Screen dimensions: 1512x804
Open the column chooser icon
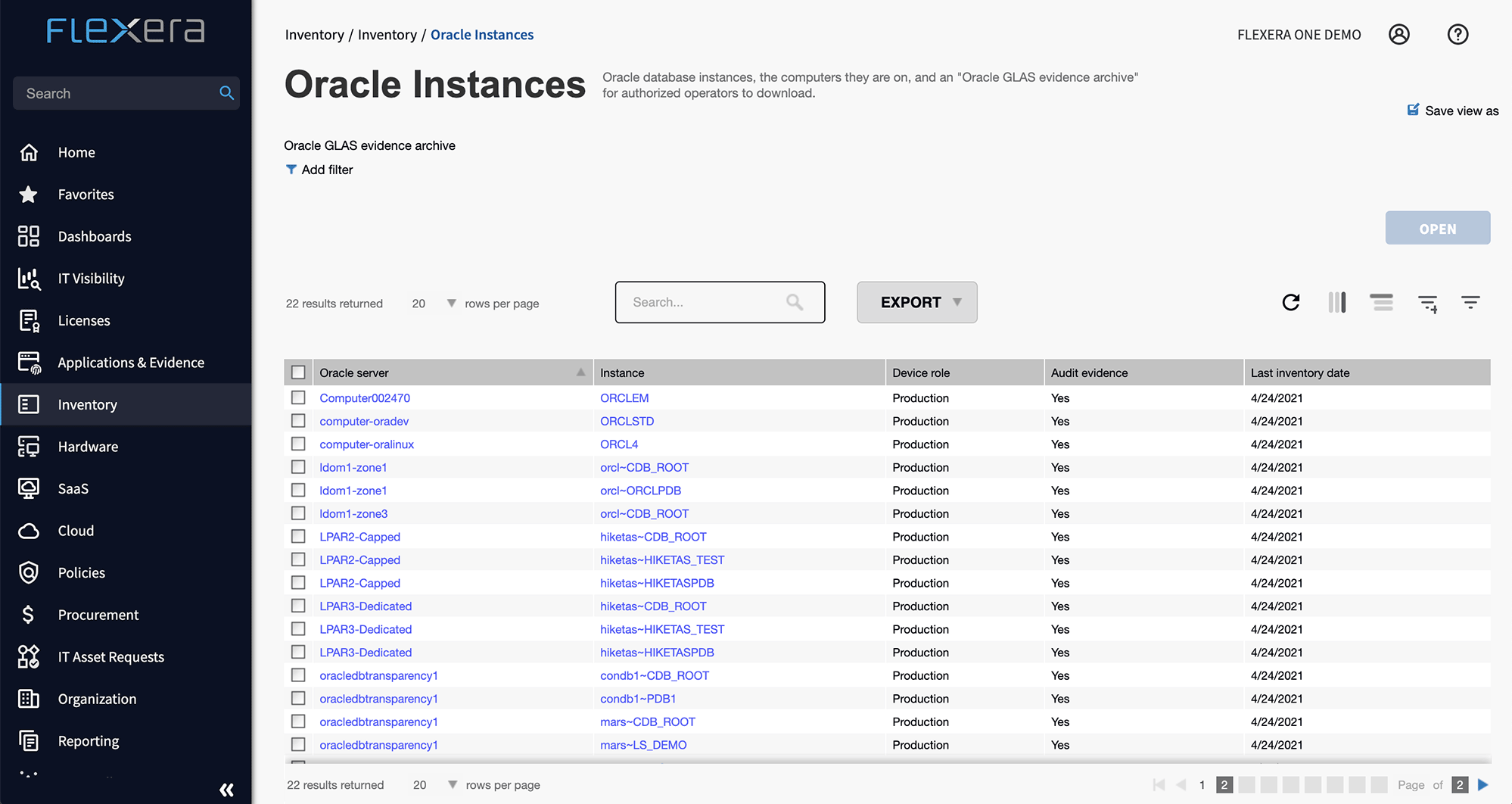point(1337,303)
